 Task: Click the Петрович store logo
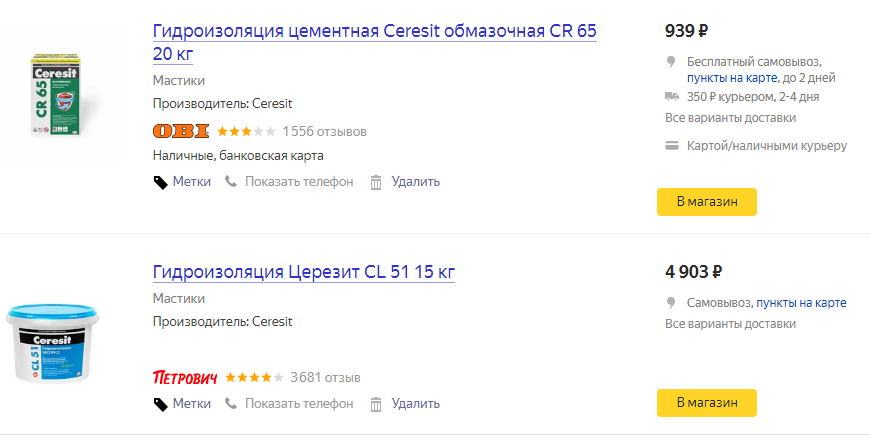pos(185,378)
